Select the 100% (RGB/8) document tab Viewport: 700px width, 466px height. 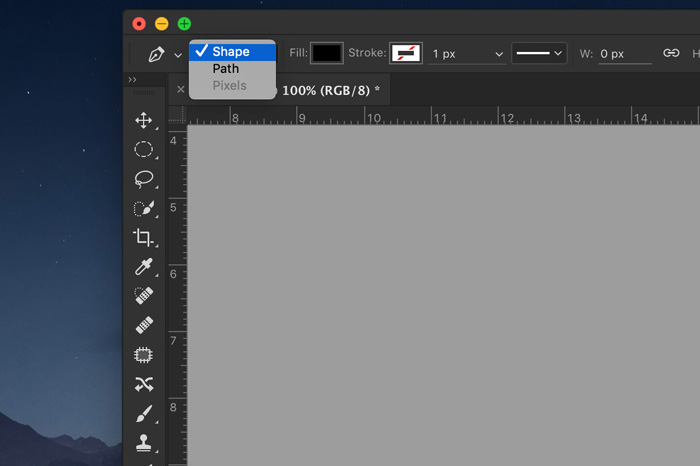point(331,90)
